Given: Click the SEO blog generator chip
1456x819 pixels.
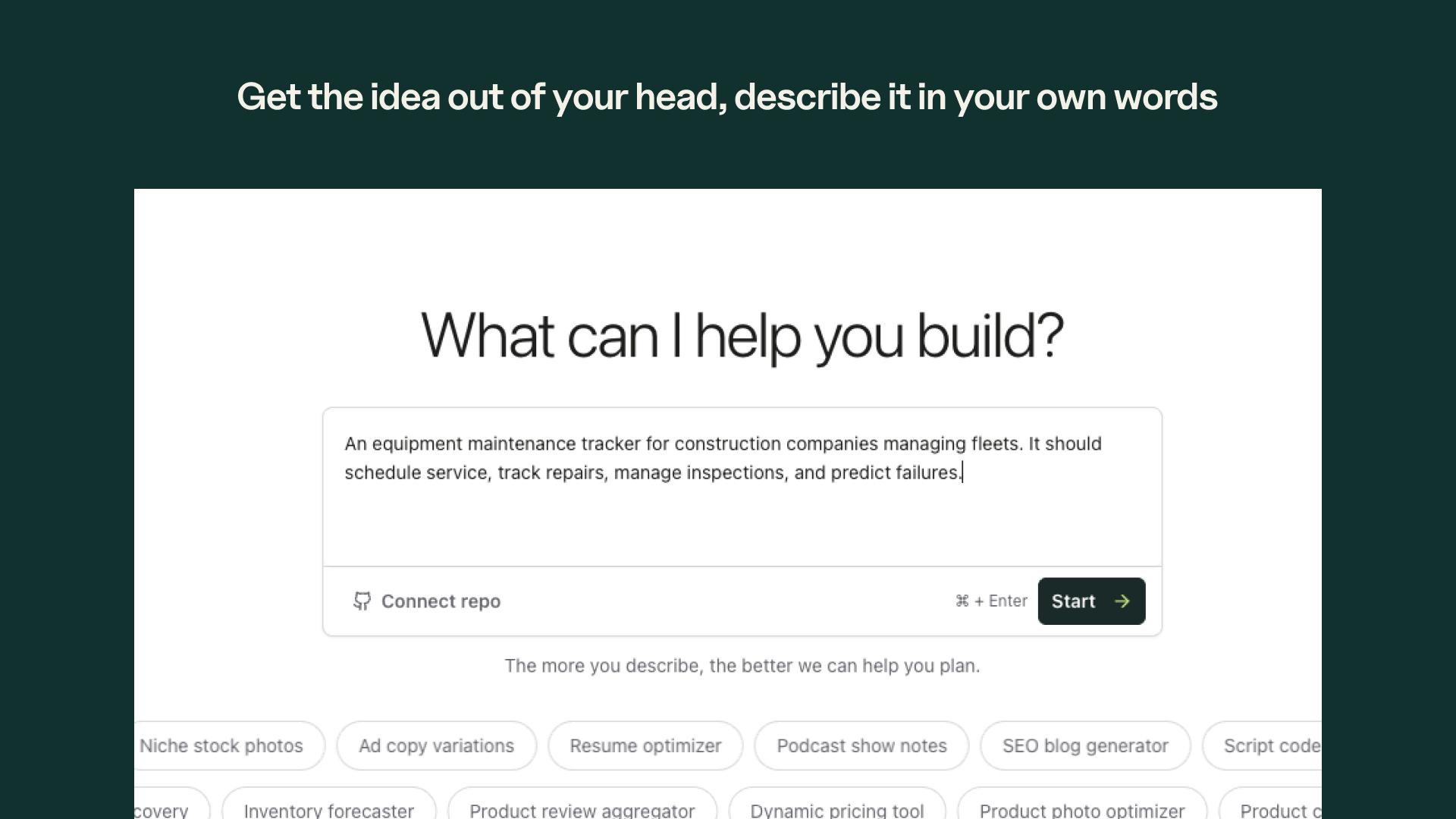Looking at the screenshot, I should point(1085,745).
